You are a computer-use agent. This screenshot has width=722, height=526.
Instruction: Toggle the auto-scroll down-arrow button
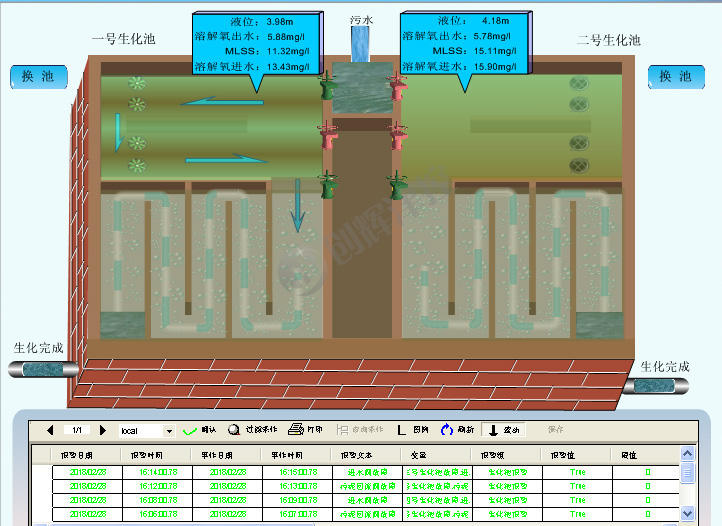point(493,431)
